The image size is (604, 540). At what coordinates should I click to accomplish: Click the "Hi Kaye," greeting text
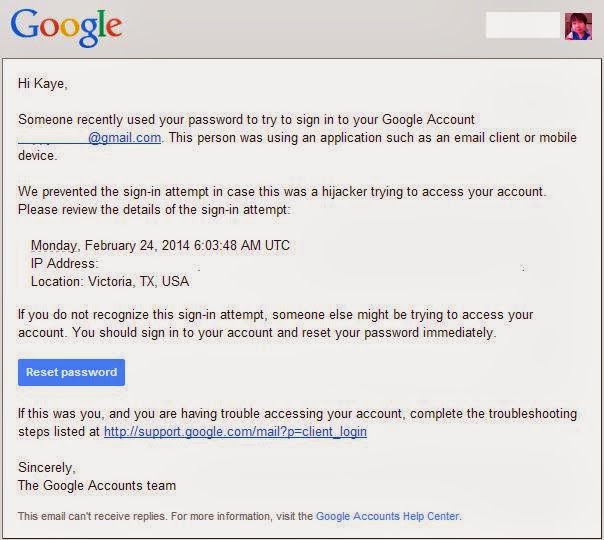43,84
